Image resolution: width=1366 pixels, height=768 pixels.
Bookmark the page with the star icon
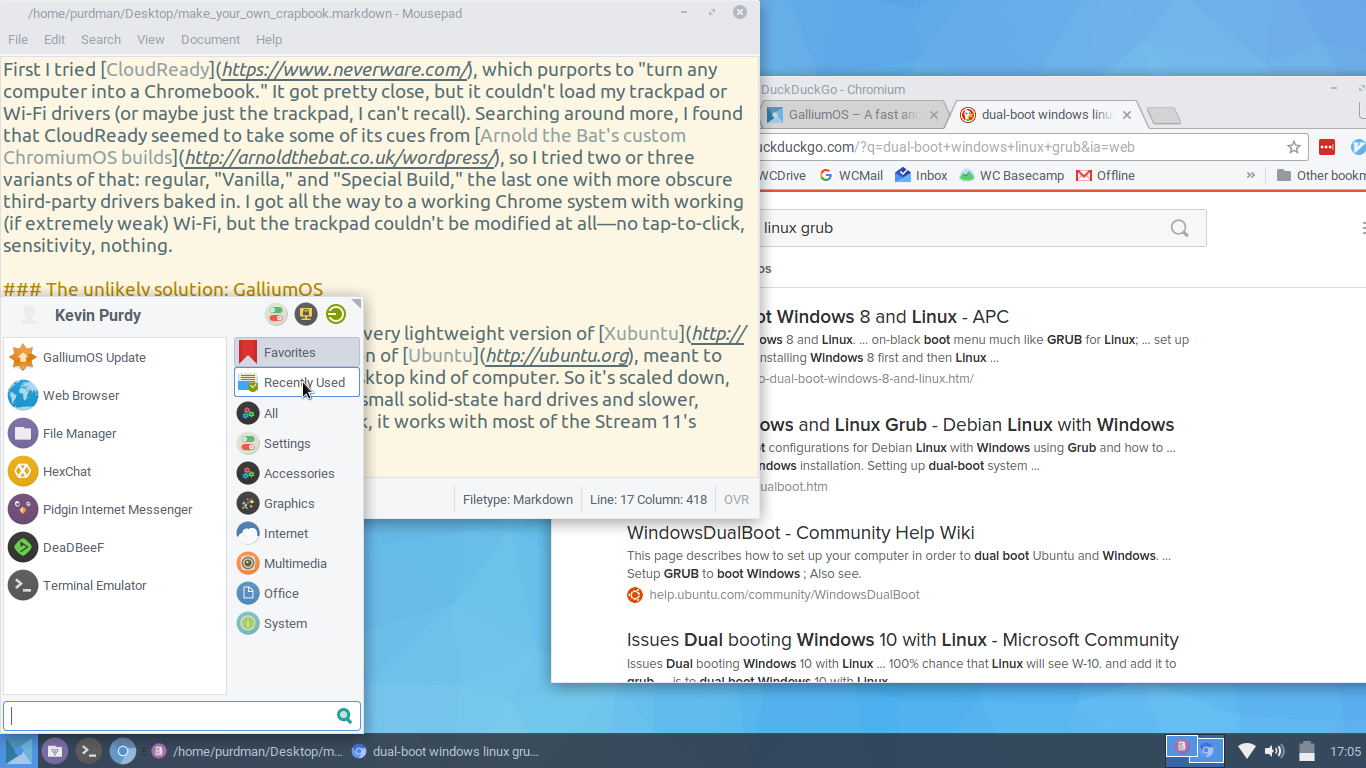point(1294,147)
